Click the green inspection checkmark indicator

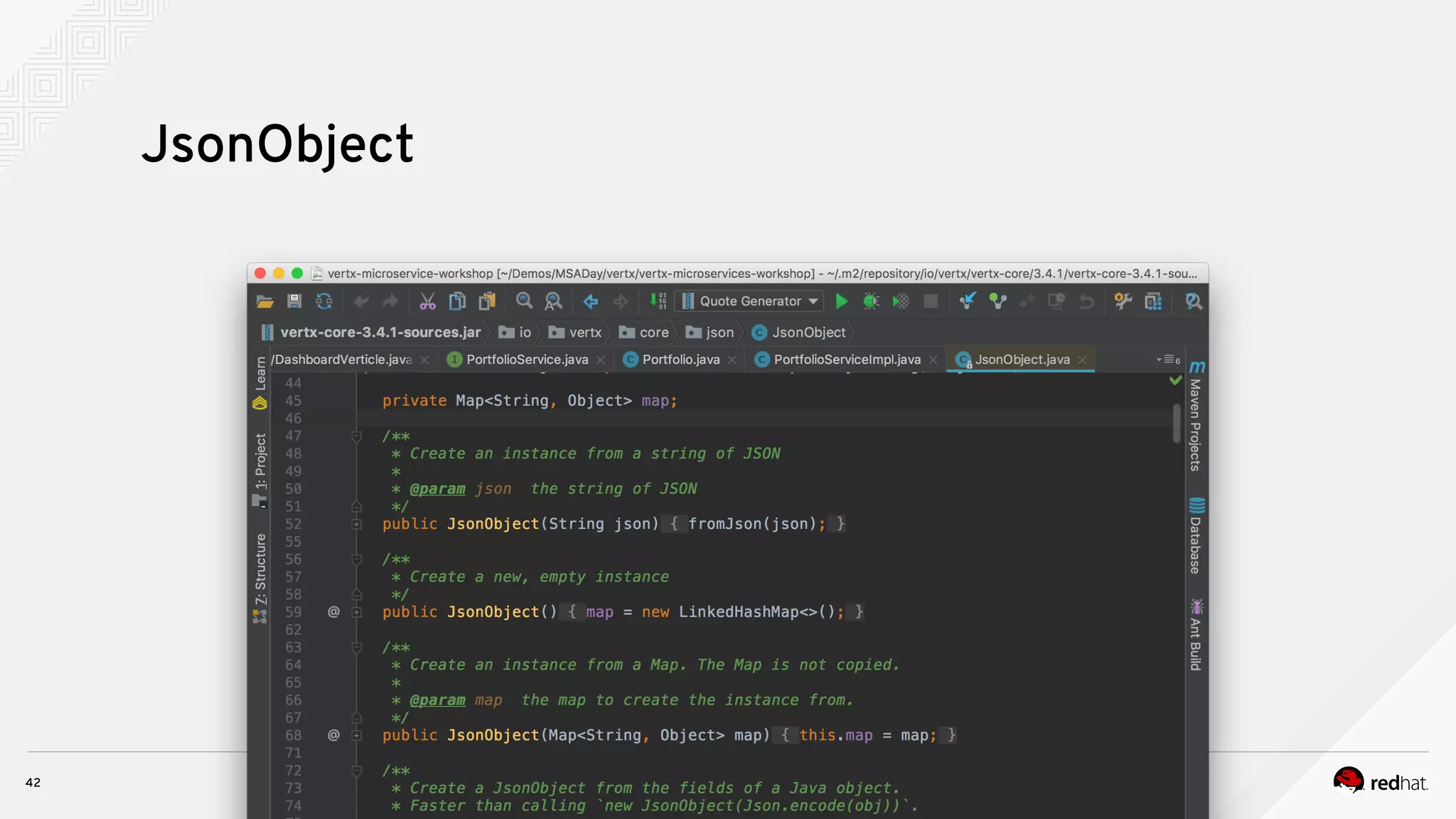1176,381
